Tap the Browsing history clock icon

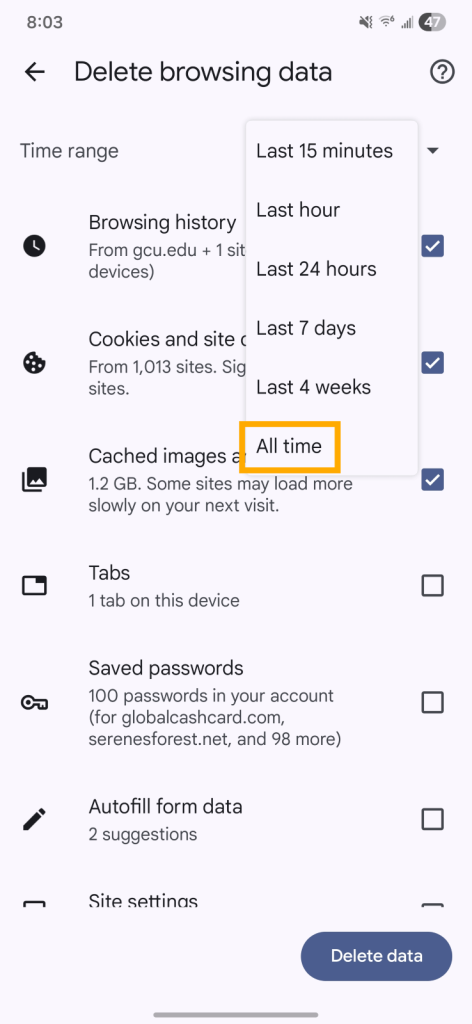(35, 246)
